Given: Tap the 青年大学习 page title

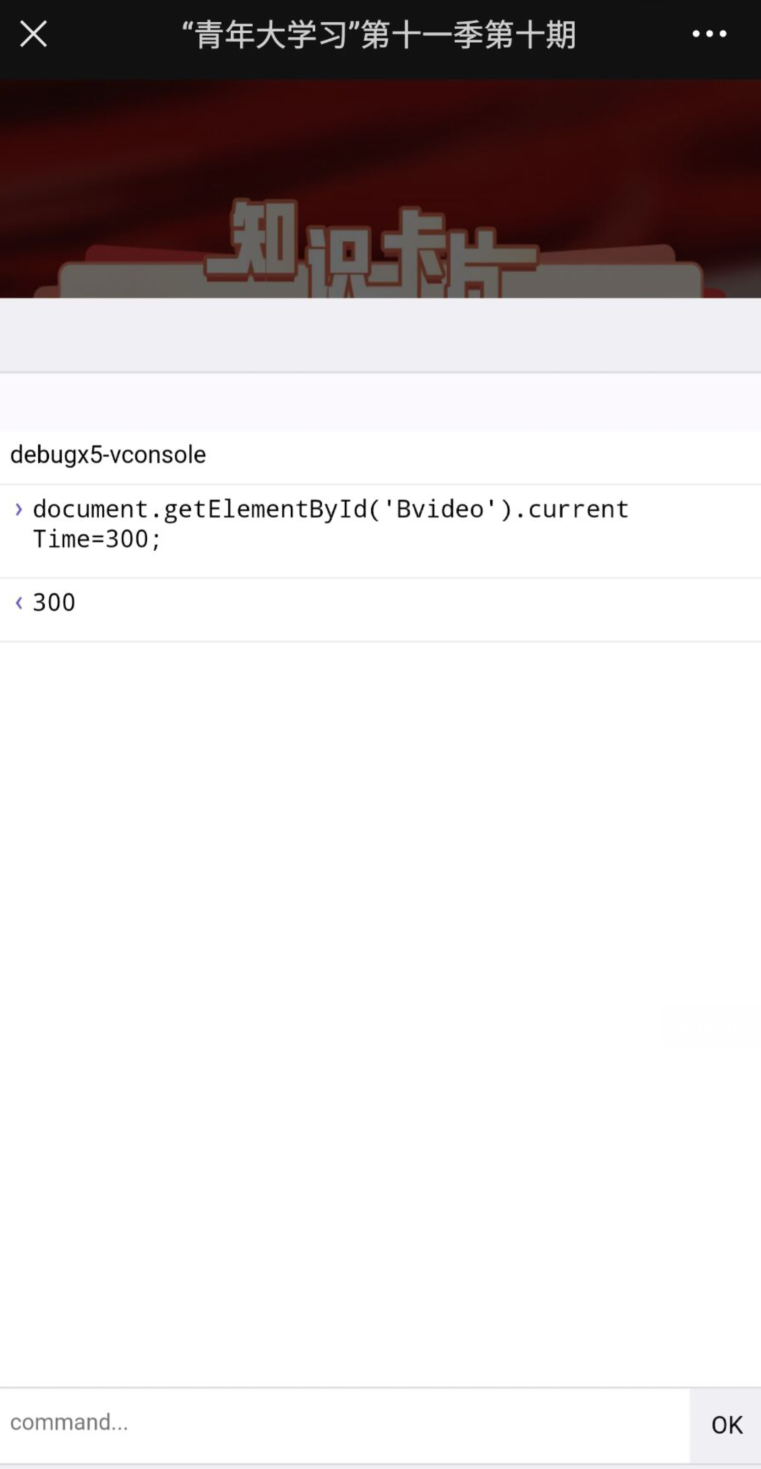Looking at the screenshot, I should tap(378, 35).
